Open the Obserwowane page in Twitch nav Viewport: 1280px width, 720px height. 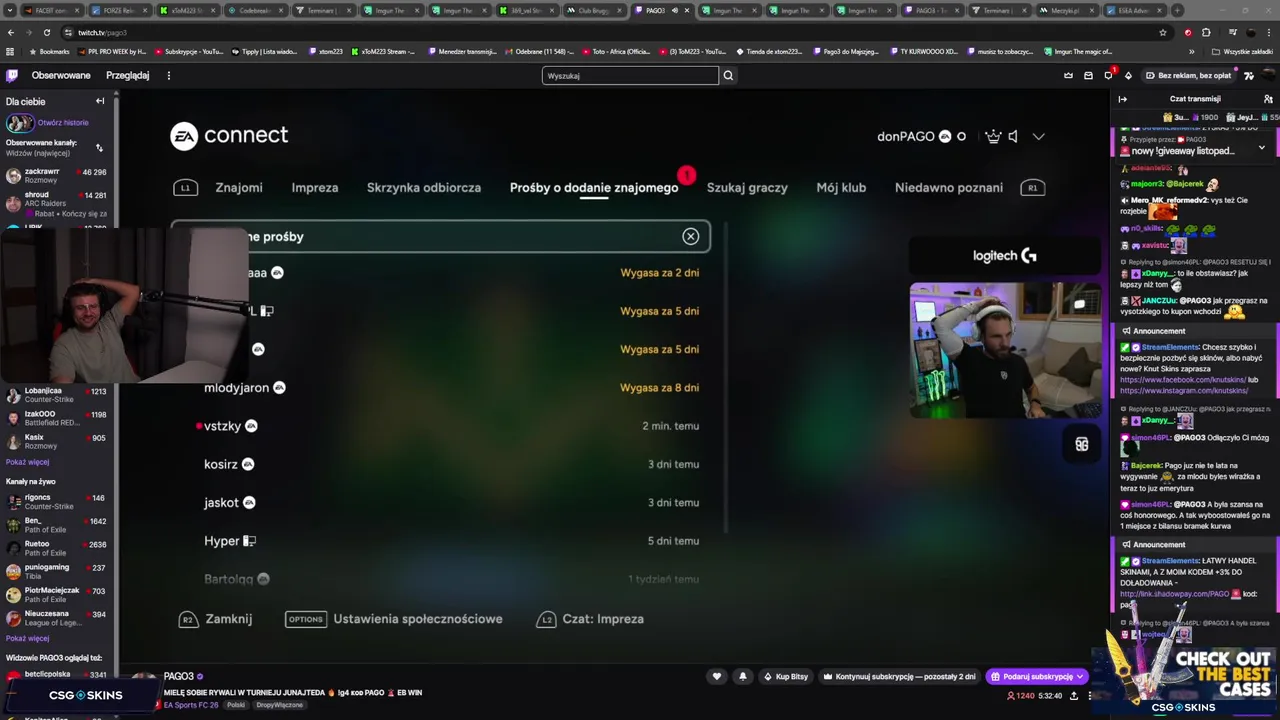click(61, 75)
